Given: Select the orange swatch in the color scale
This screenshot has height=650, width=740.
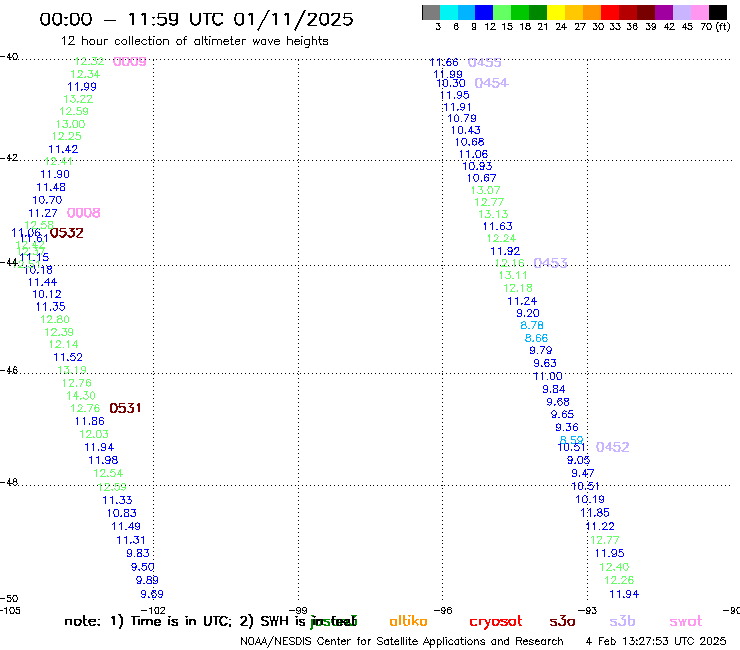Looking at the screenshot, I should [x=592, y=12].
